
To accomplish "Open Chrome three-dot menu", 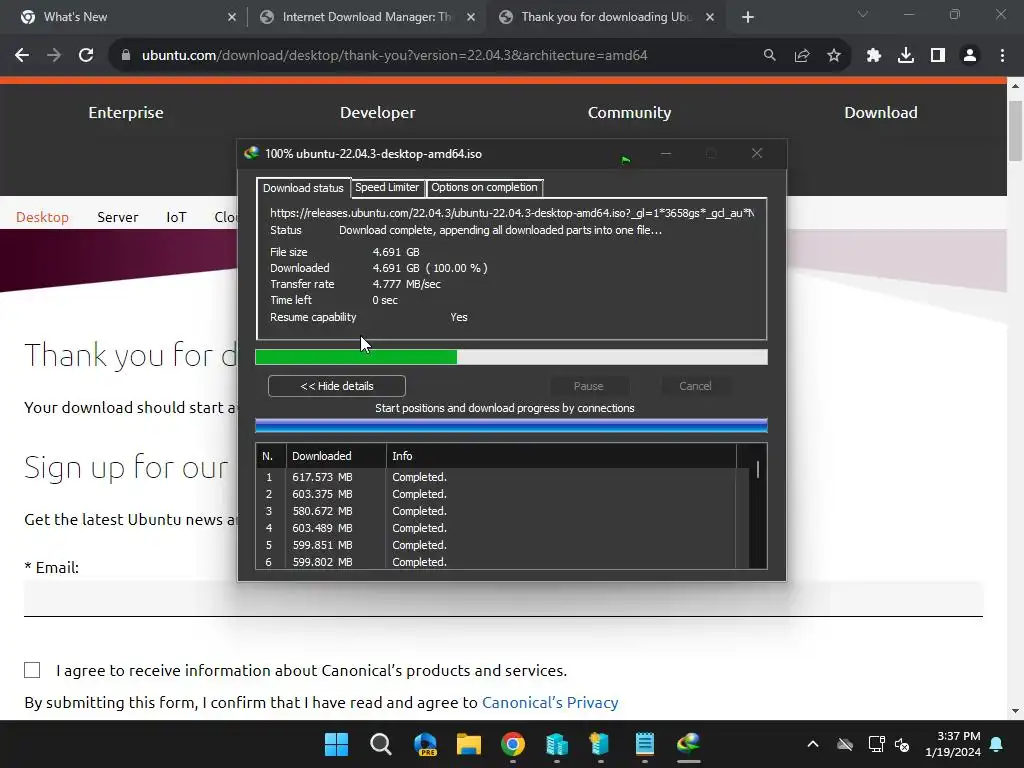I will click(1002, 56).
